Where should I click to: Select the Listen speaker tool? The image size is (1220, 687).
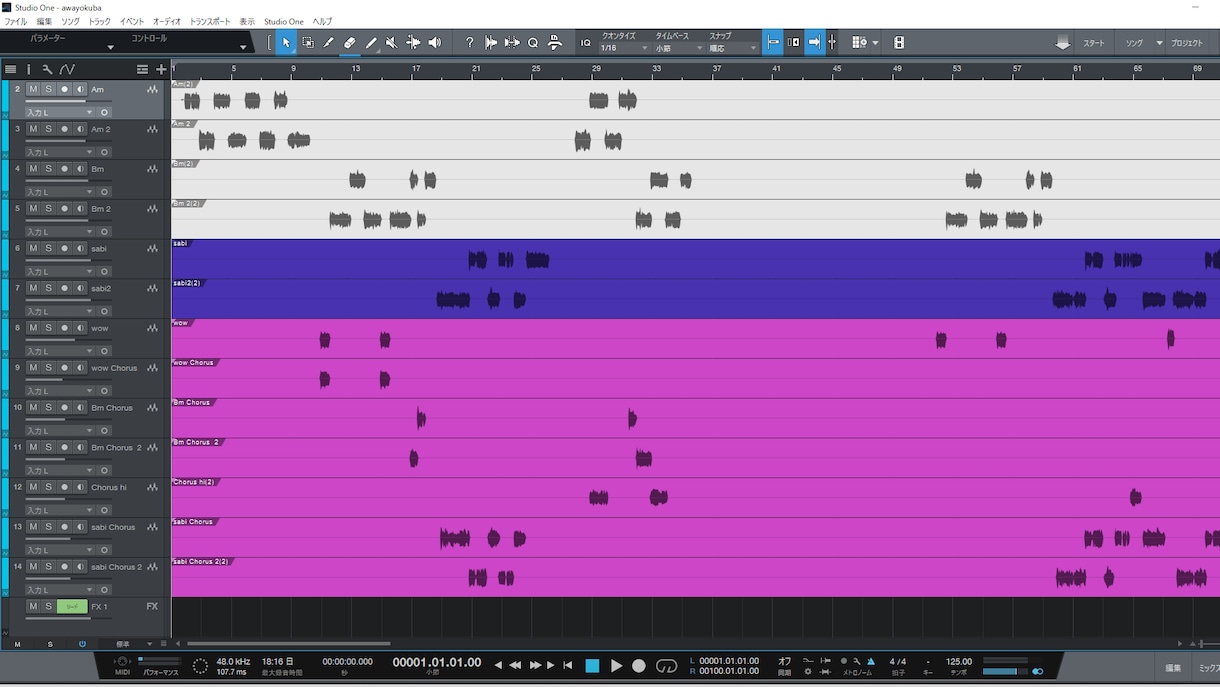pos(434,43)
